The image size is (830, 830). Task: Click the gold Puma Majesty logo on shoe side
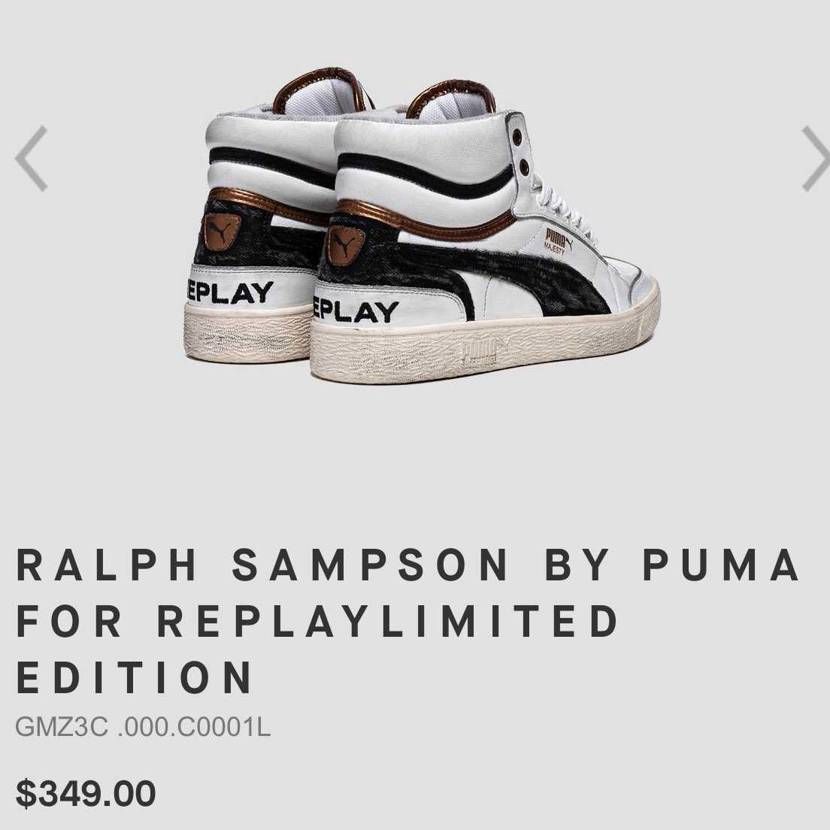click(558, 241)
